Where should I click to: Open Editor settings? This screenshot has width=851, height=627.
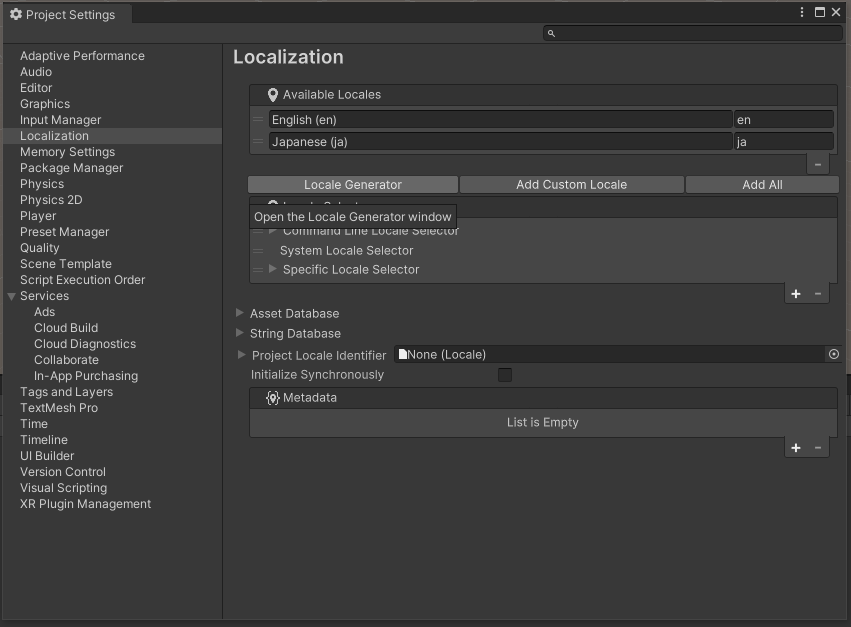click(36, 88)
